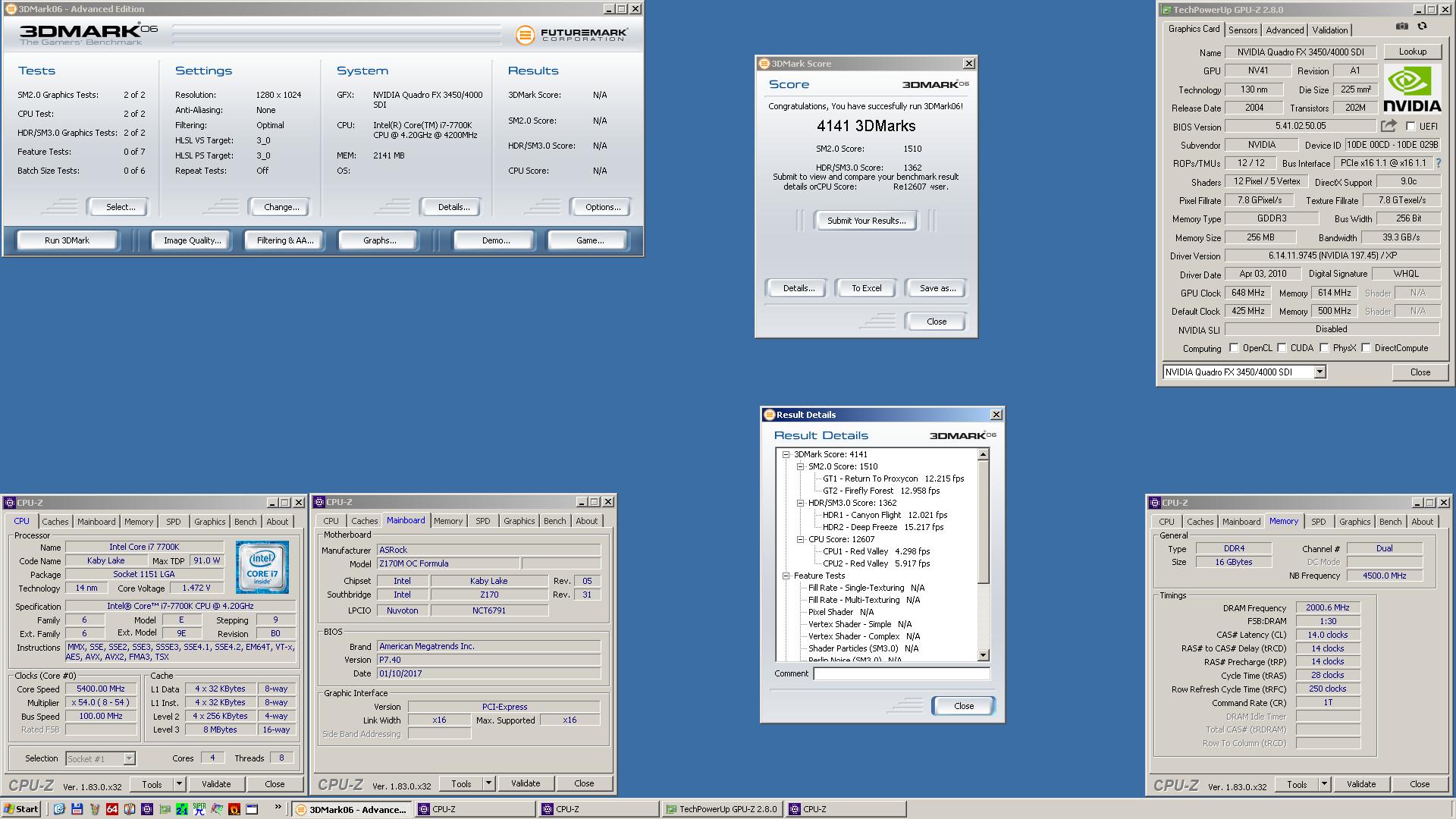The image size is (1456, 819).
Task: Open the blue circular quick launch icon
Action: point(59,809)
